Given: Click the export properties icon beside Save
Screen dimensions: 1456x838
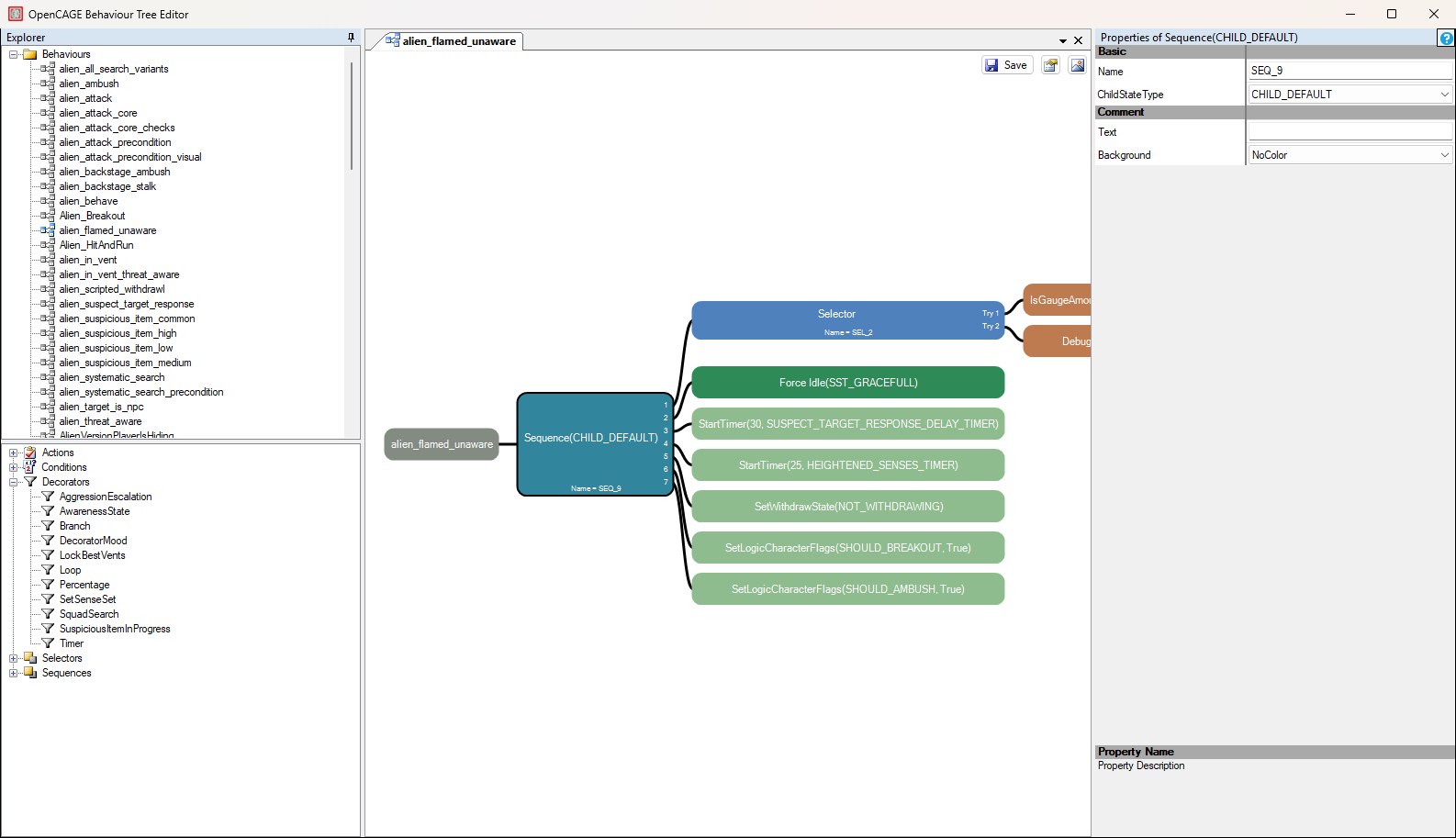Looking at the screenshot, I should pos(1050,65).
